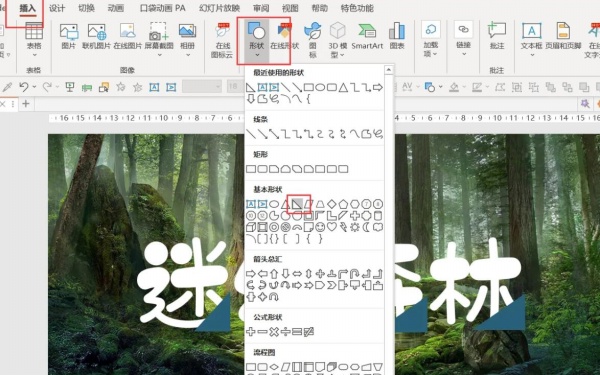Select the chevron arrow shape
The height and width of the screenshot is (375, 600).
click(x=331, y=285)
